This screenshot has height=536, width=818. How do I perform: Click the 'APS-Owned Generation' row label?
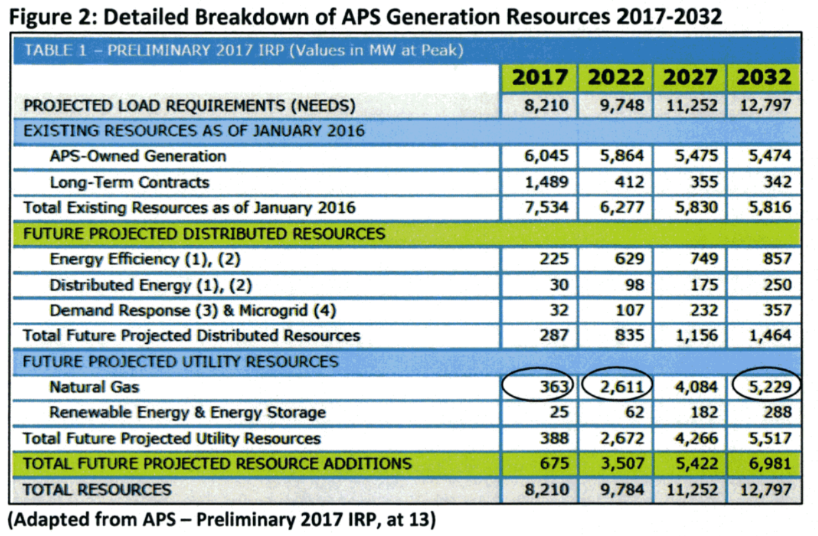click(138, 156)
